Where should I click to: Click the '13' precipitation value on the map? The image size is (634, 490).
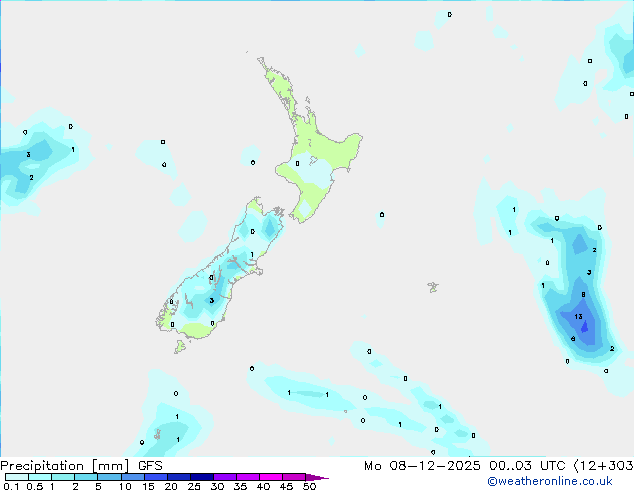(x=578, y=317)
